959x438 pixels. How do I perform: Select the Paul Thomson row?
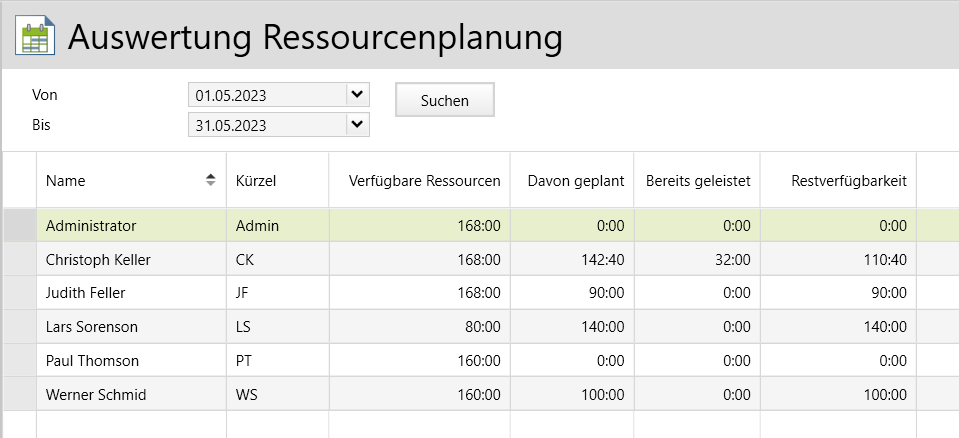click(x=92, y=361)
